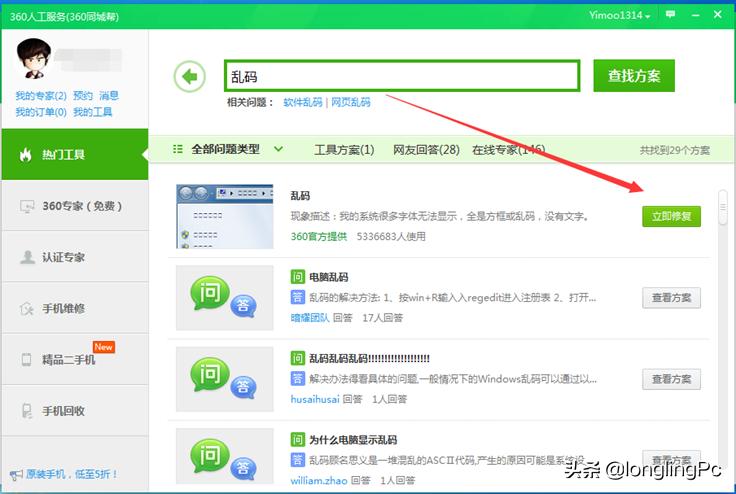Screen dimensions: 736x494
Task: Click the 问 icon before 为什么电脑显示乱码
Action: tap(298, 440)
